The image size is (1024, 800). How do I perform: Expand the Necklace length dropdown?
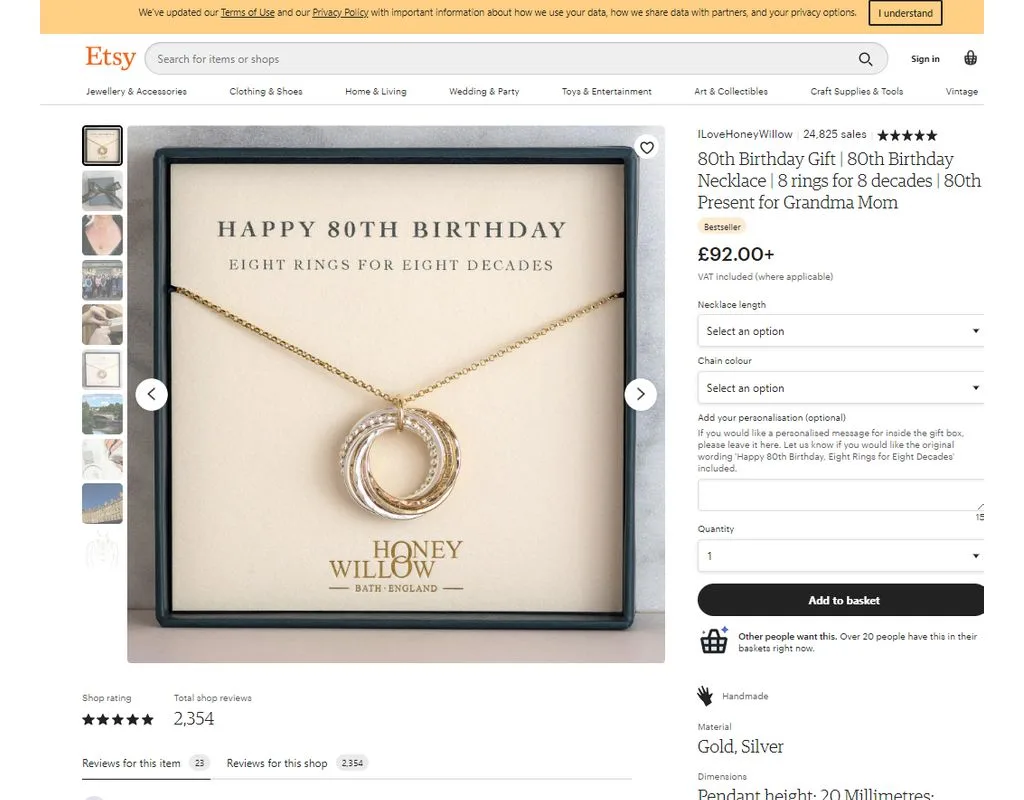coord(840,331)
